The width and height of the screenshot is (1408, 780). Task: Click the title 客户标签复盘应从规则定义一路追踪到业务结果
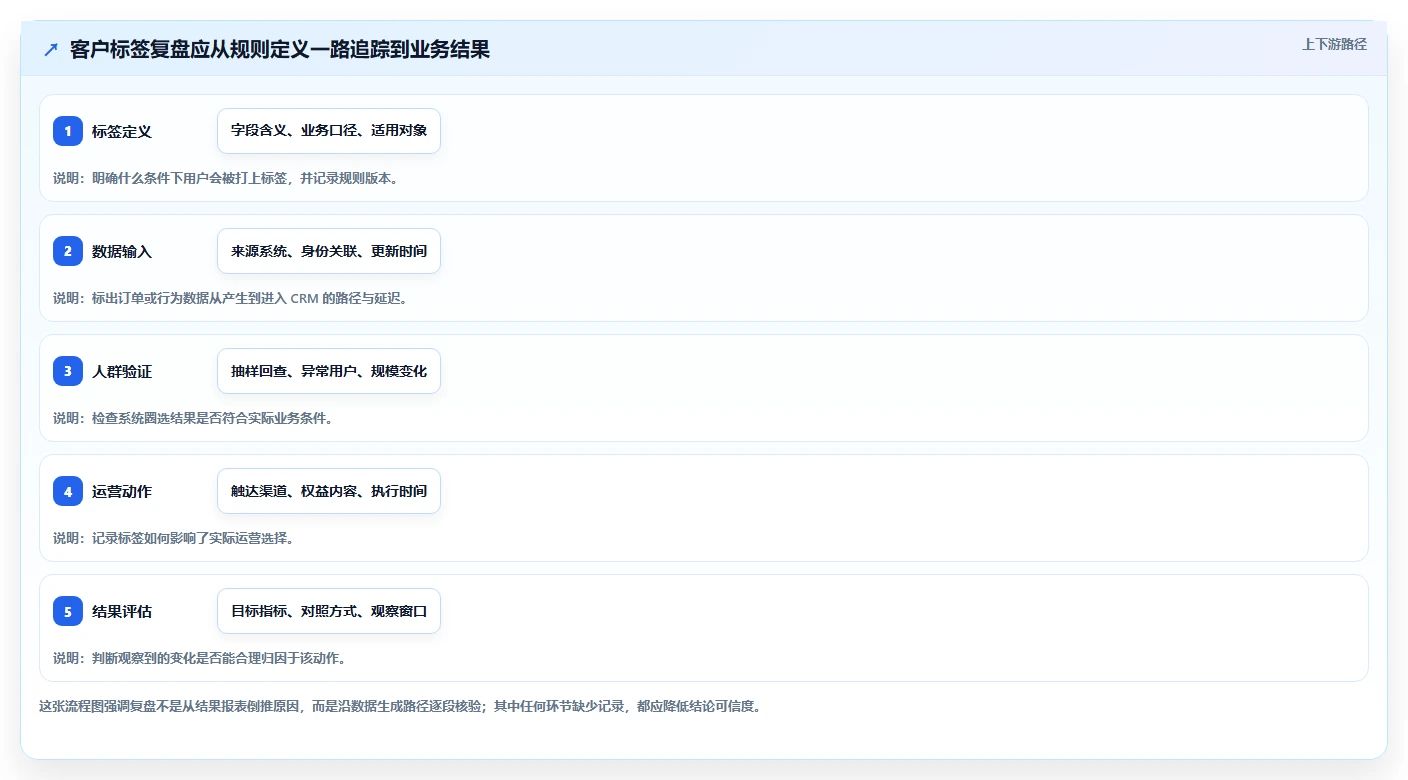pyautogui.click(x=280, y=50)
